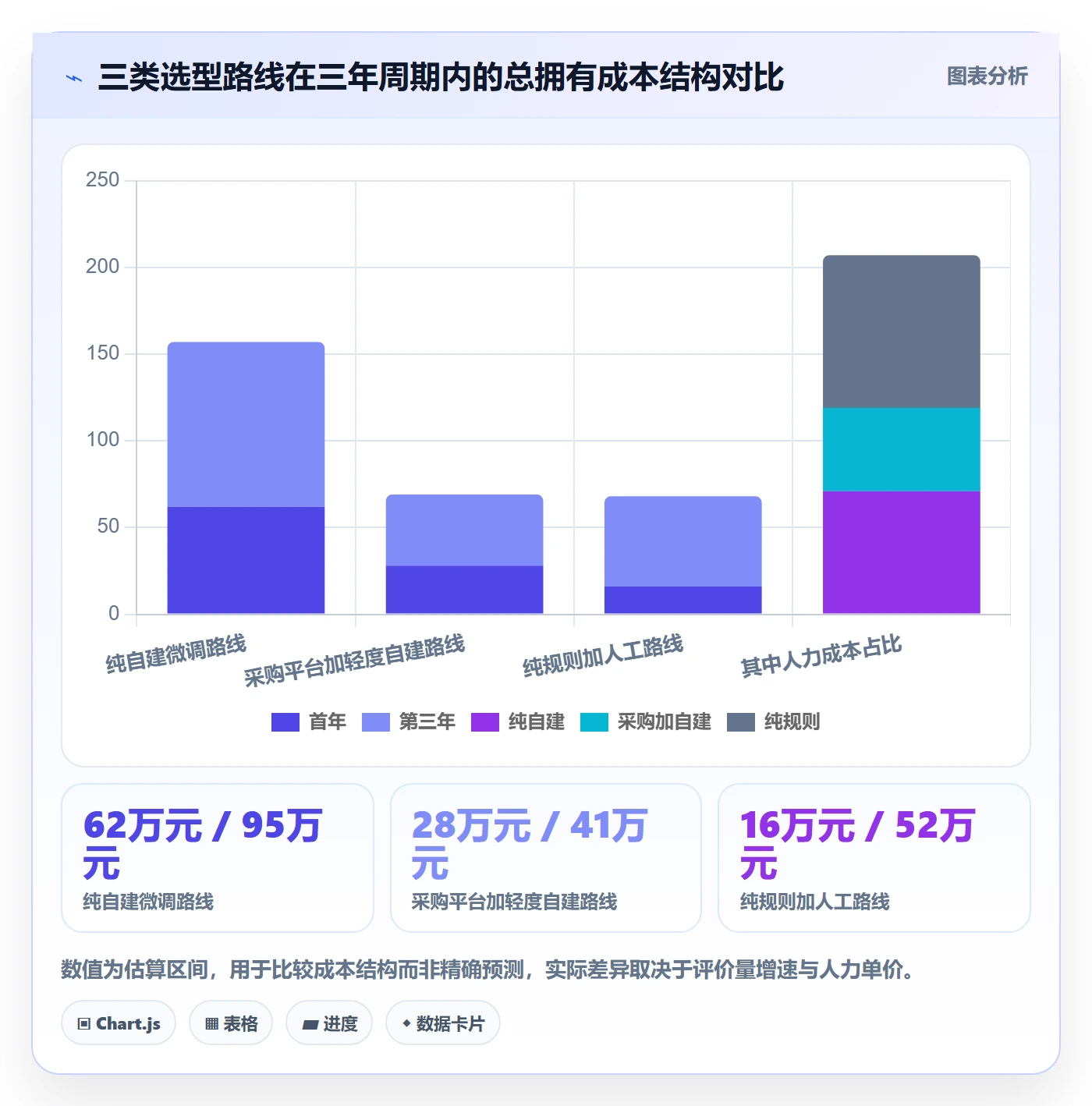Viewport: 1092px width, 1106px height.
Task: Click the y-axis value 100
Action: pyautogui.click(x=103, y=440)
